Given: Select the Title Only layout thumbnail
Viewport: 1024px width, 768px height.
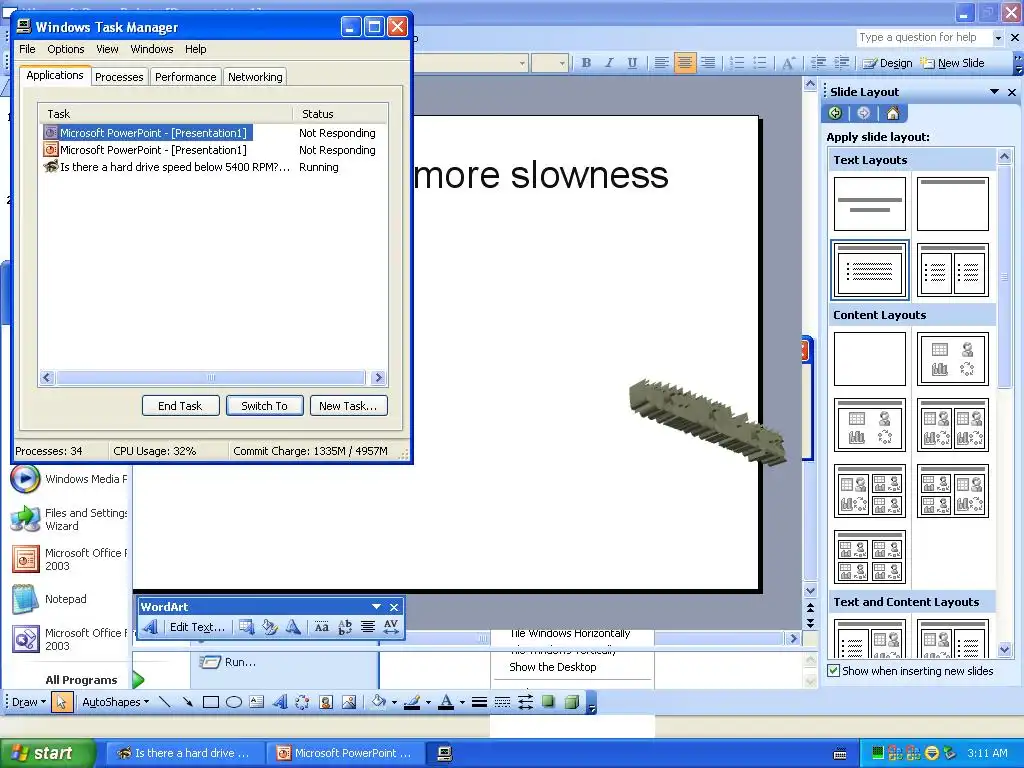Looking at the screenshot, I should click(953, 204).
